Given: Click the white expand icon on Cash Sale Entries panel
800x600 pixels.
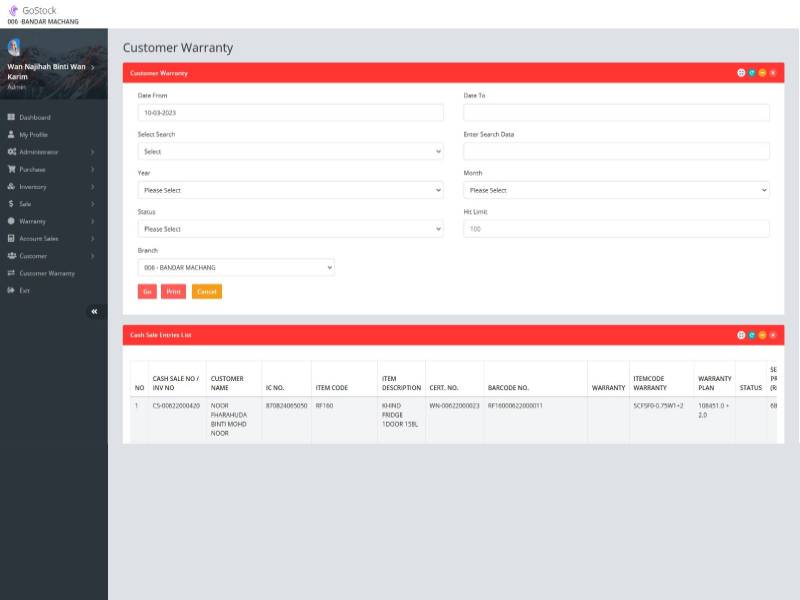Looking at the screenshot, I should pyautogui.click(x=741, y=335).
